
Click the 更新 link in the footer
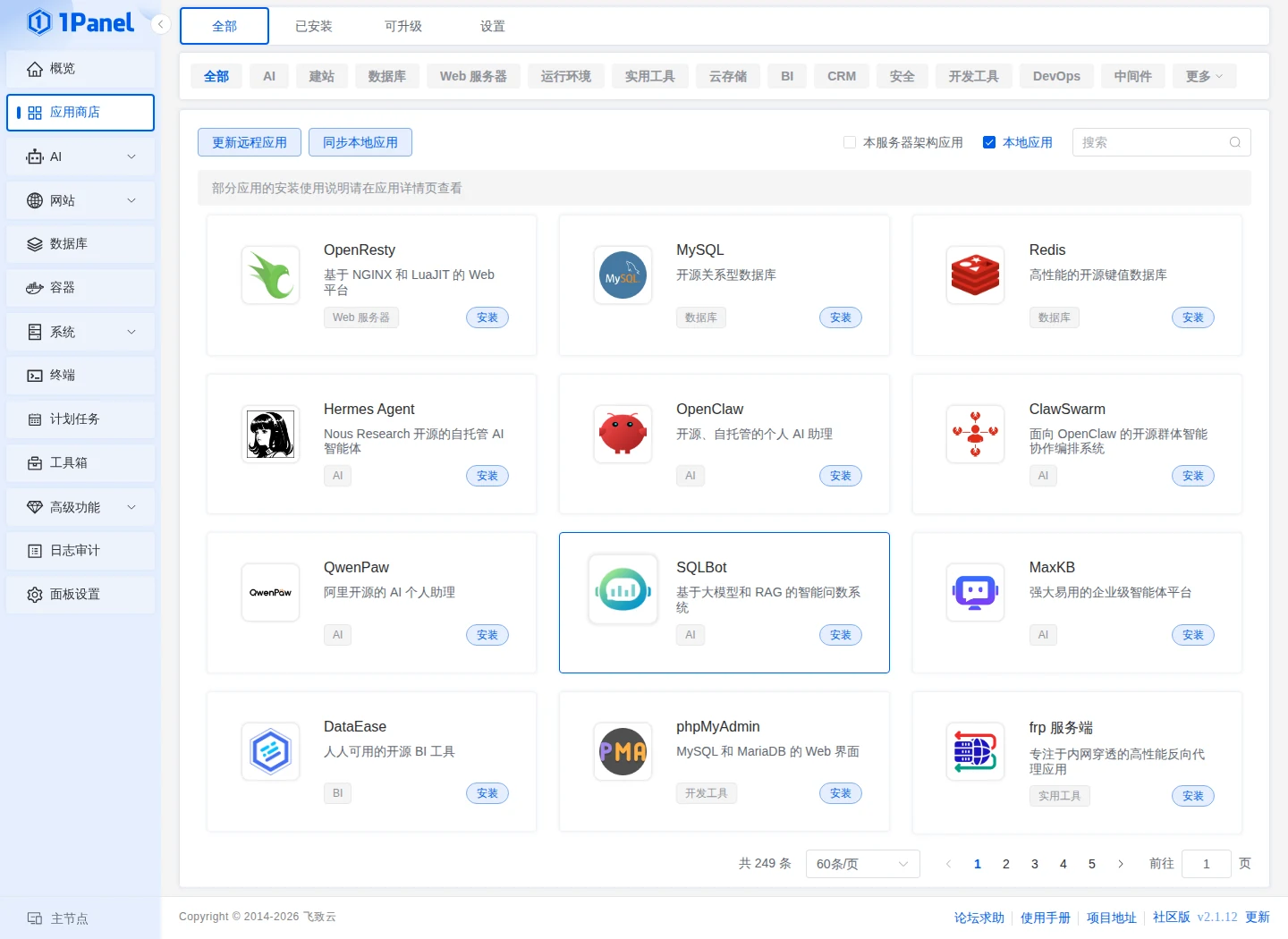pyautogui.click(x=1258, y=917)
